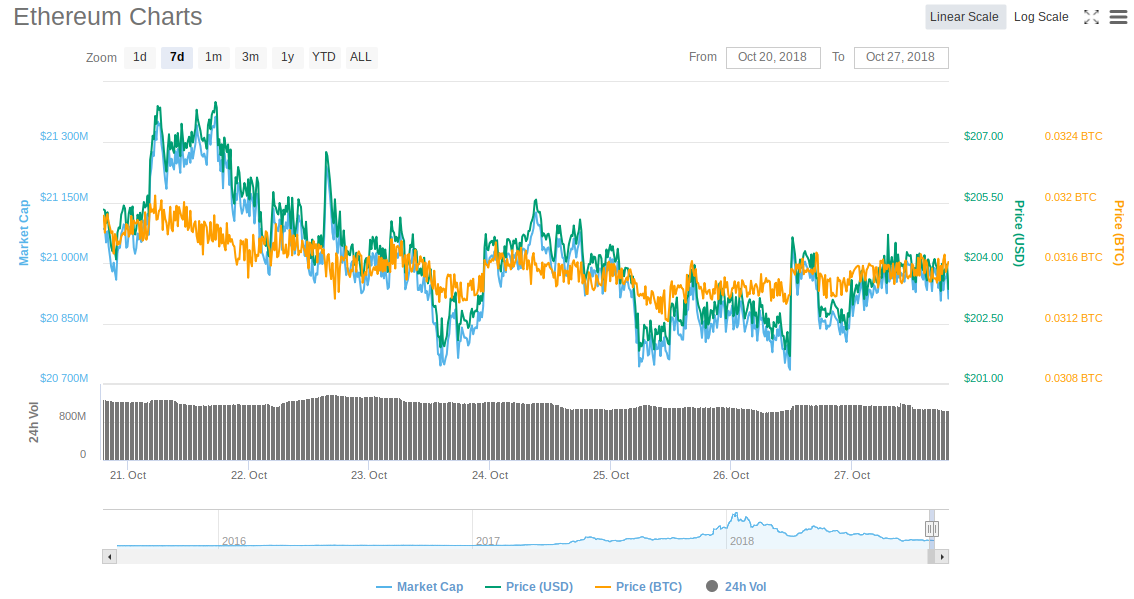Click the '23. Oct' axis label

click(369, 475)
